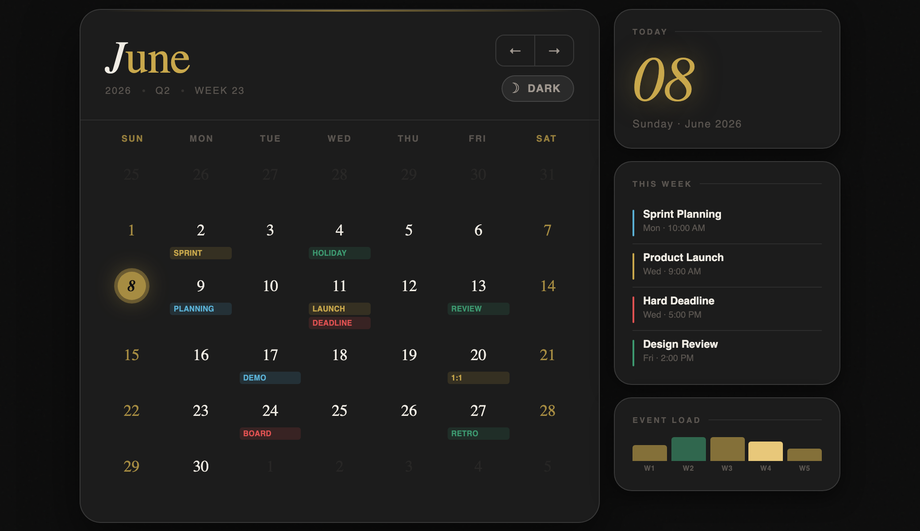Click the WEEK 23 label
920x531 pixels.
point(219,91)
